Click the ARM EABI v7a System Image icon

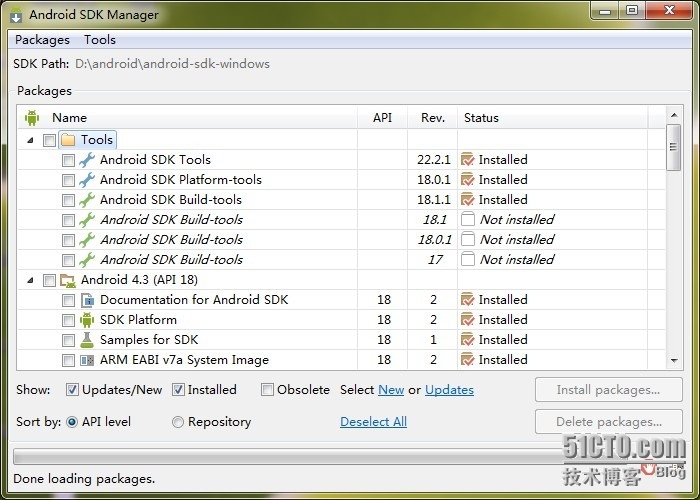click(87, 360)
